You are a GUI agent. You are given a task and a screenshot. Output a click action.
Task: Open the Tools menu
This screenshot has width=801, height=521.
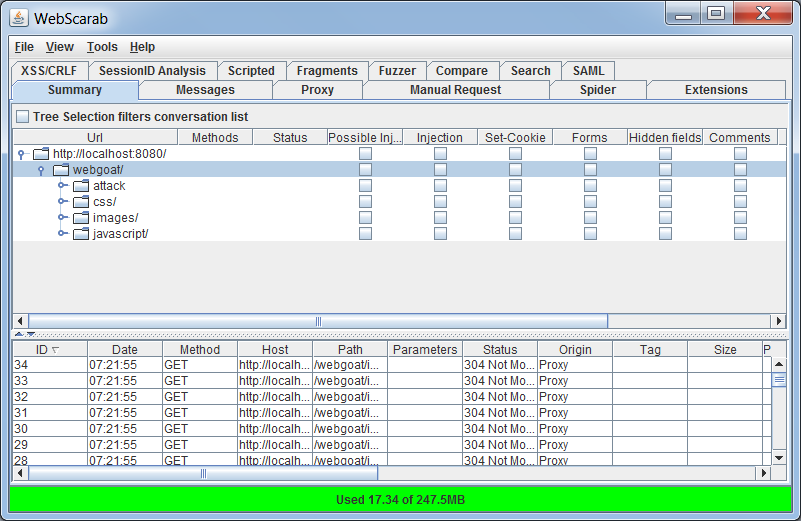[102, 47]
